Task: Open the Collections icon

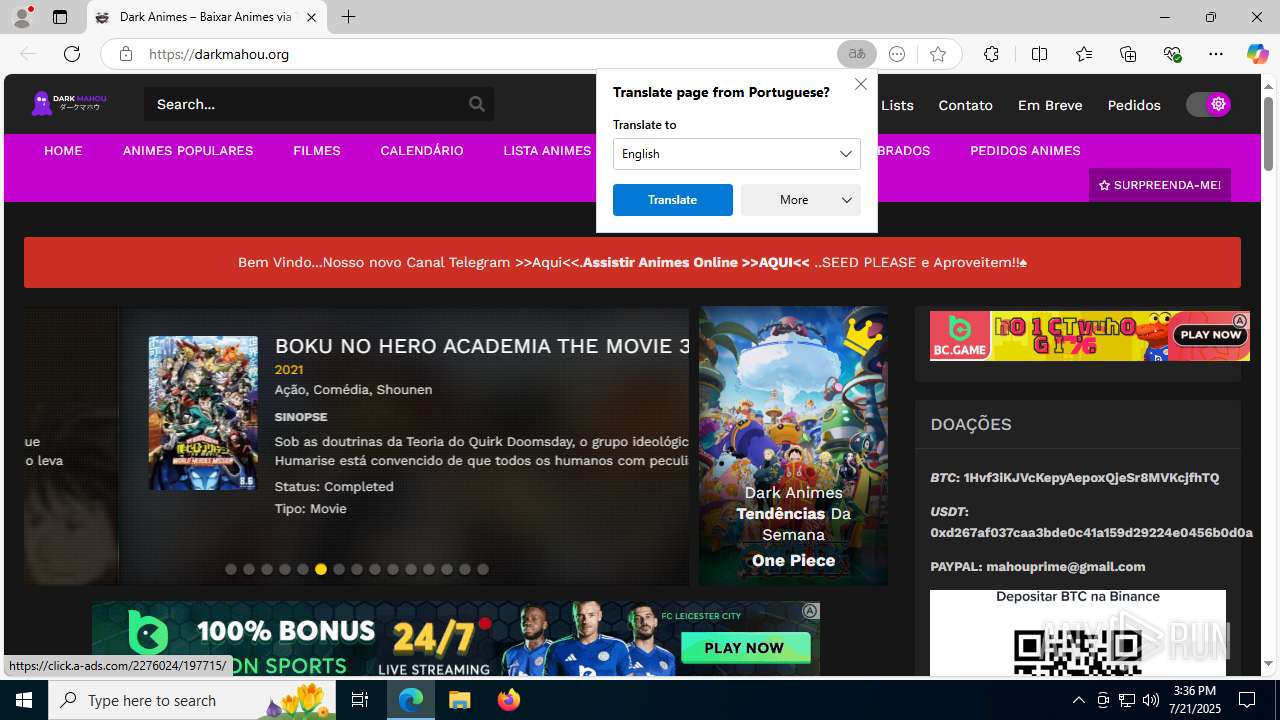Action: [x=1128, y=54]
